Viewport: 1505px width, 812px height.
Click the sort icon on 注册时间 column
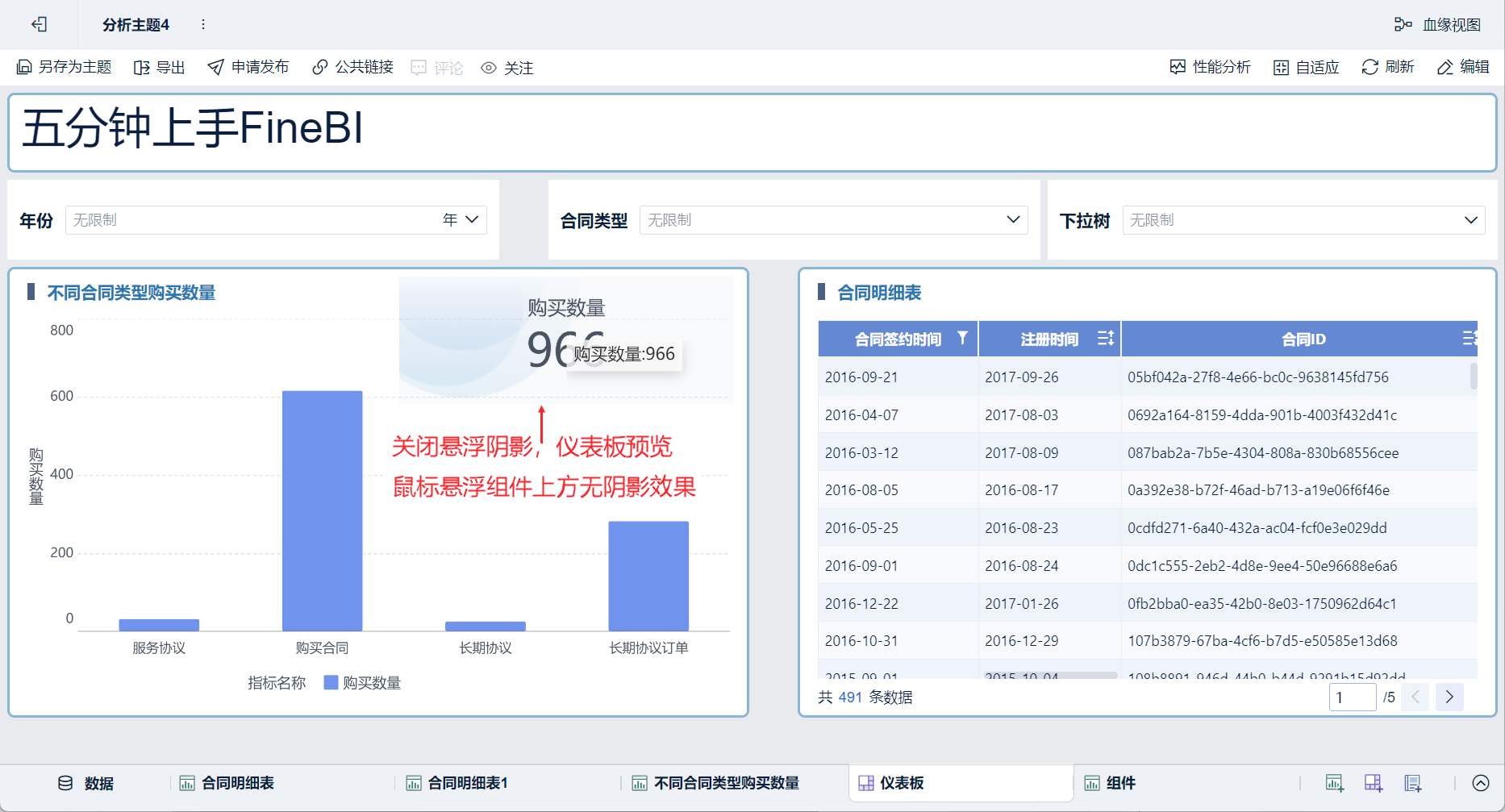coord(1105,339)
